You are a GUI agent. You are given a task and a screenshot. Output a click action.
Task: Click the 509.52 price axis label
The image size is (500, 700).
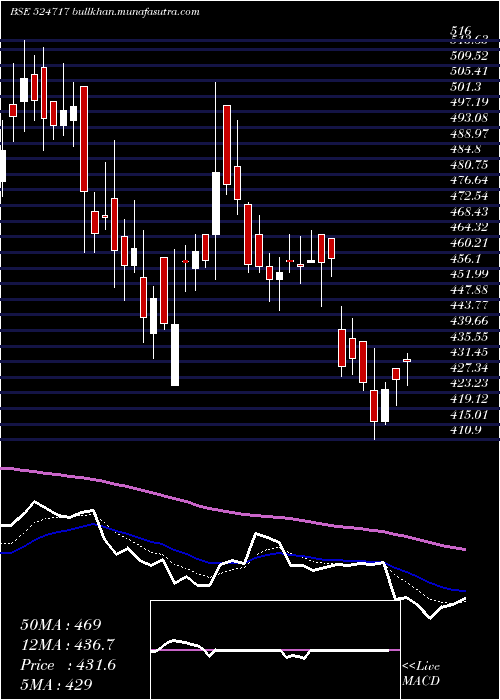click(x=470, y=56)
